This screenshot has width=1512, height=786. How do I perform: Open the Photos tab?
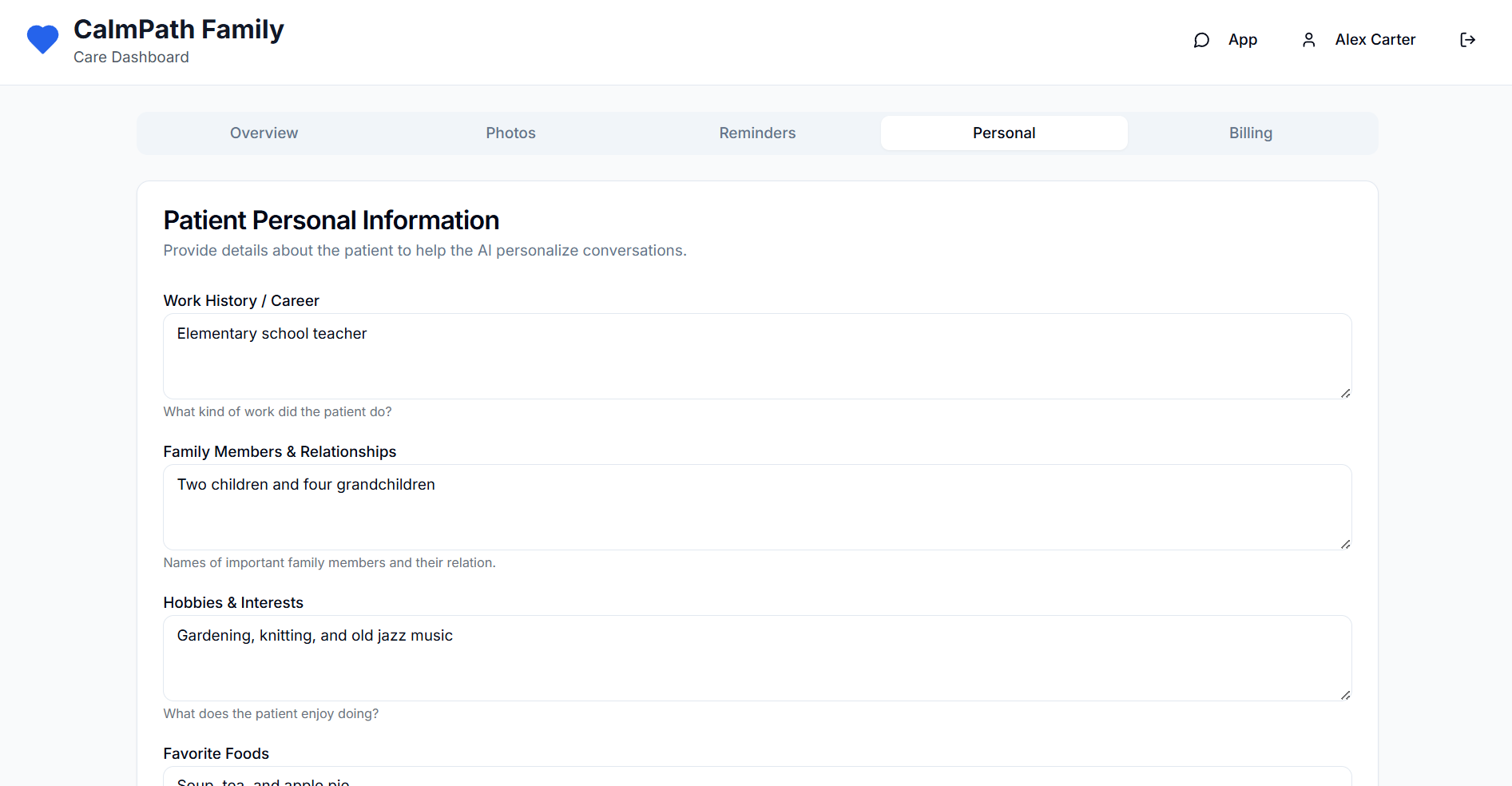coord(510,133)
